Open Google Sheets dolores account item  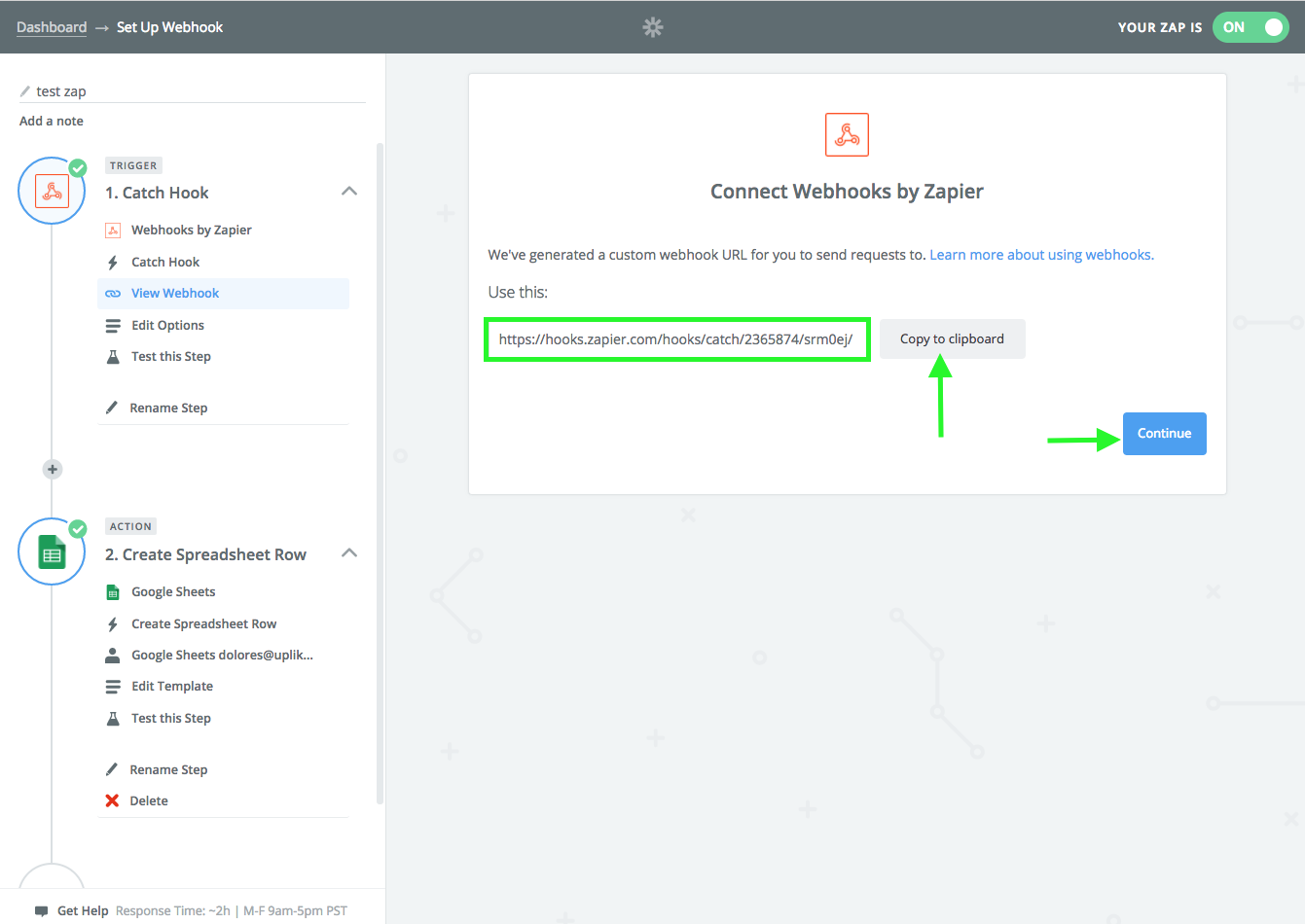point(222,656)
